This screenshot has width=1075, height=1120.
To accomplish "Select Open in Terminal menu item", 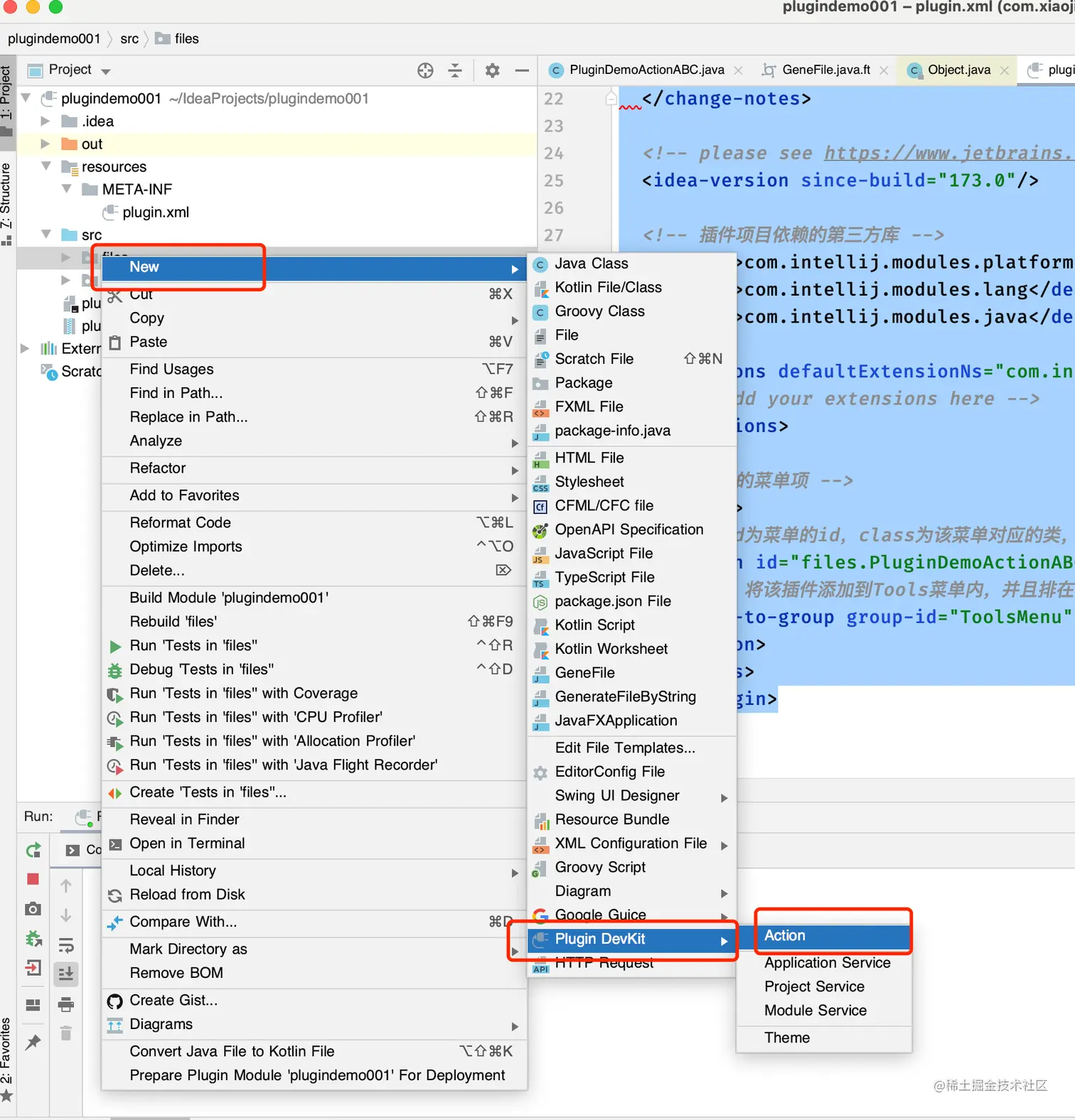I will point(314,844).
